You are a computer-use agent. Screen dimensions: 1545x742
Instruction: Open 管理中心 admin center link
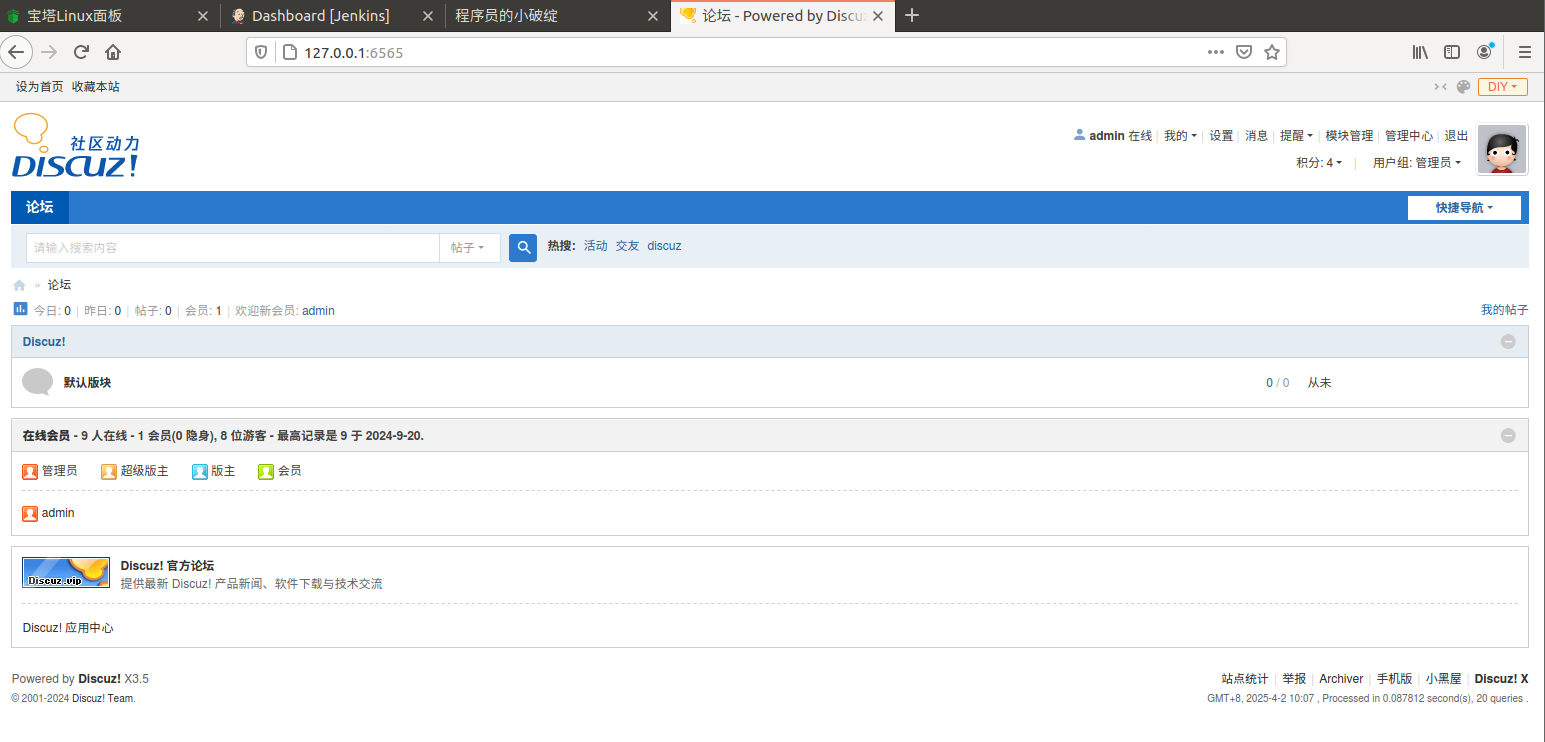tap(1409, 136)
